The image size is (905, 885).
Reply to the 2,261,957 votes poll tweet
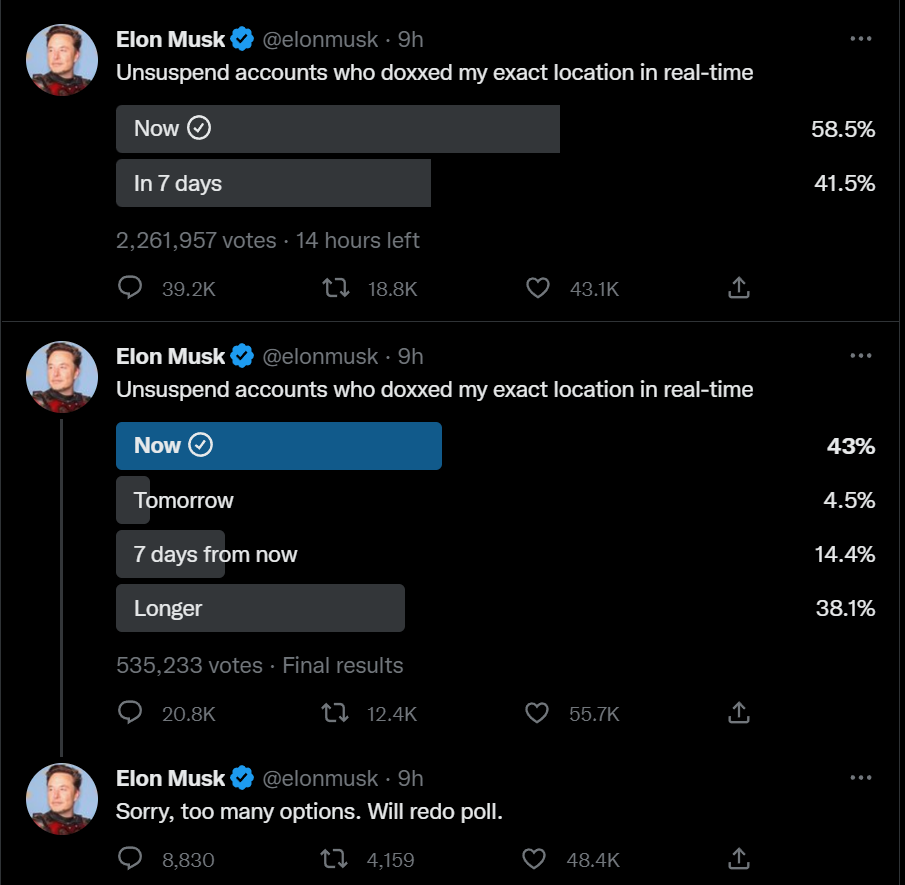click(x=131, y=289)
